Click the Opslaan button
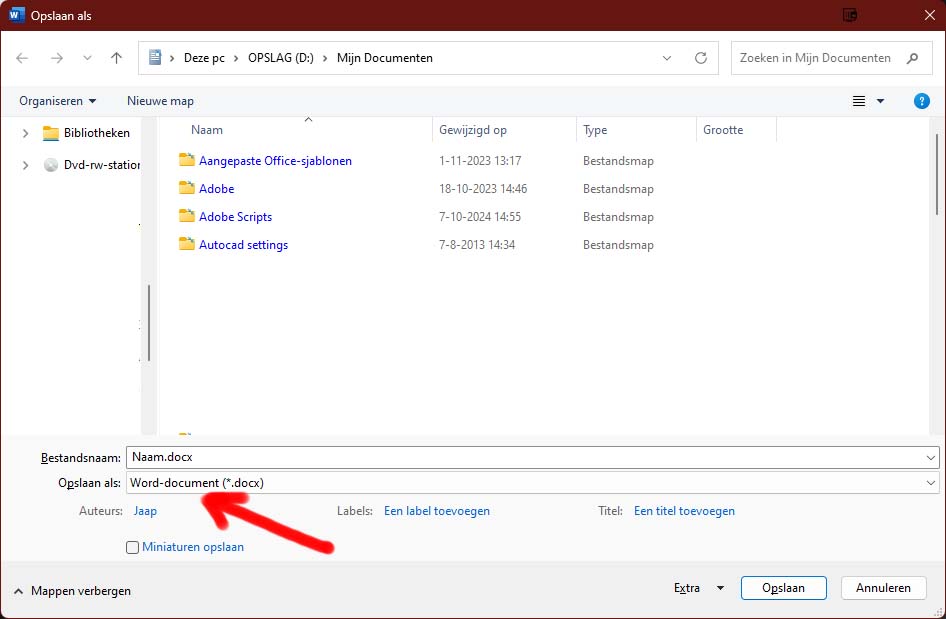 pyautogui.click(x=784, y=588)
